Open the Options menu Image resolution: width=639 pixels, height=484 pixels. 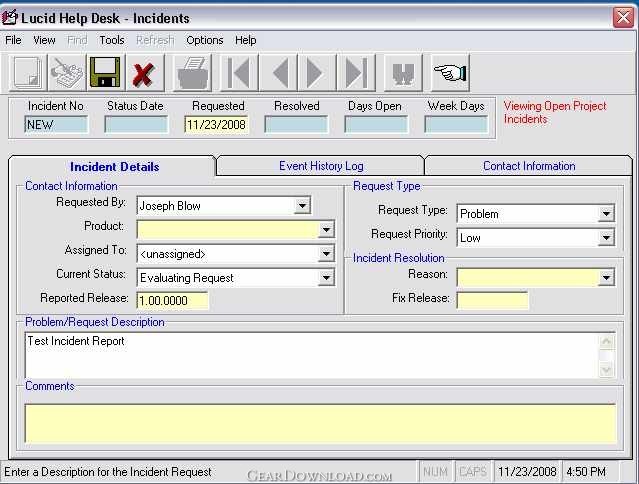coord(205,40)
